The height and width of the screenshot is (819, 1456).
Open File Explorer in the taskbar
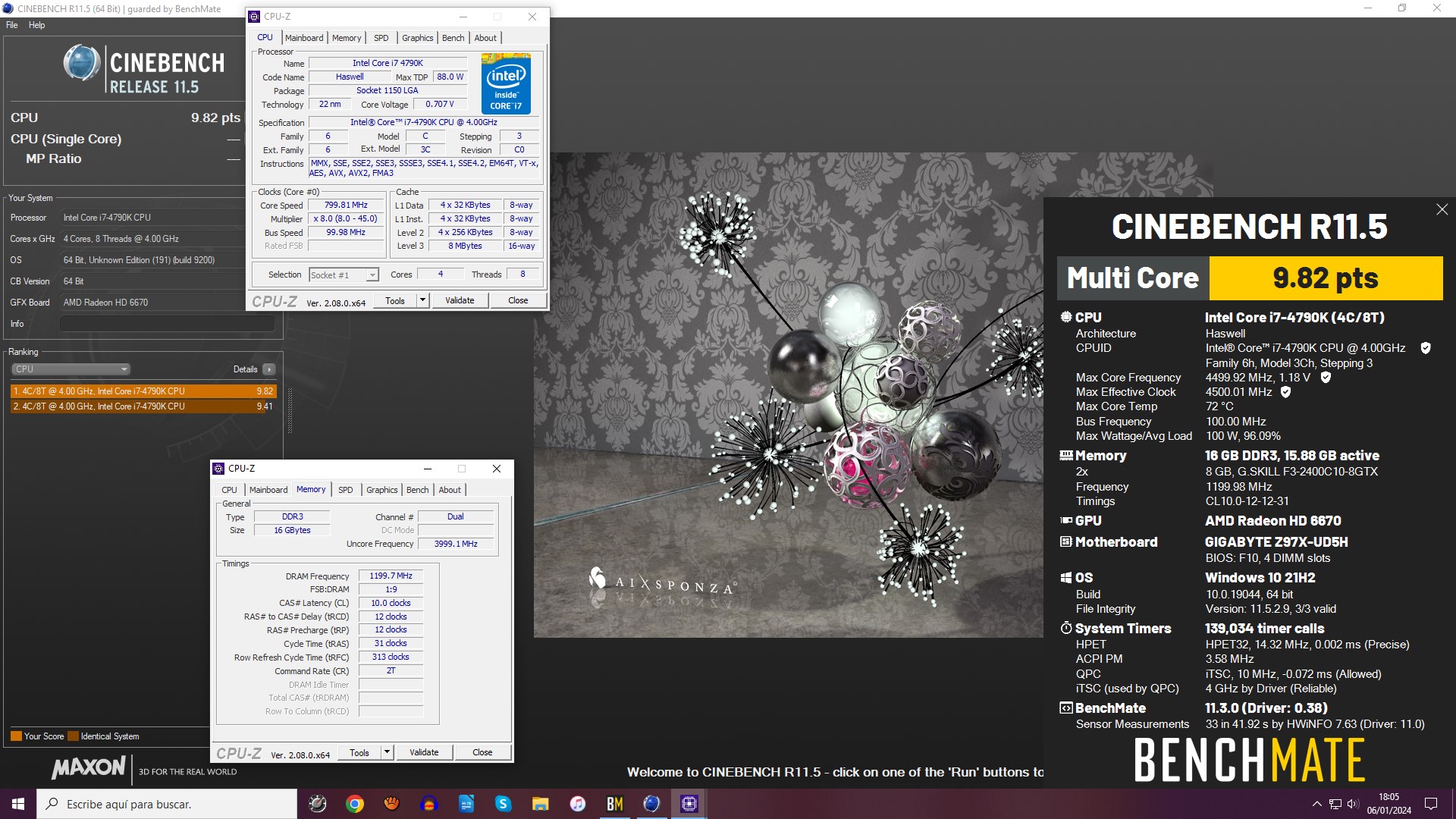pos(540,804)
